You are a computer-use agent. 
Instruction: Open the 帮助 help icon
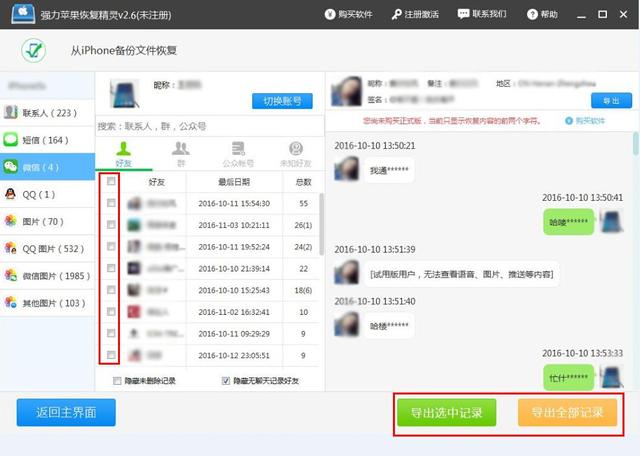pyautogui.click(x=532, y=14)
